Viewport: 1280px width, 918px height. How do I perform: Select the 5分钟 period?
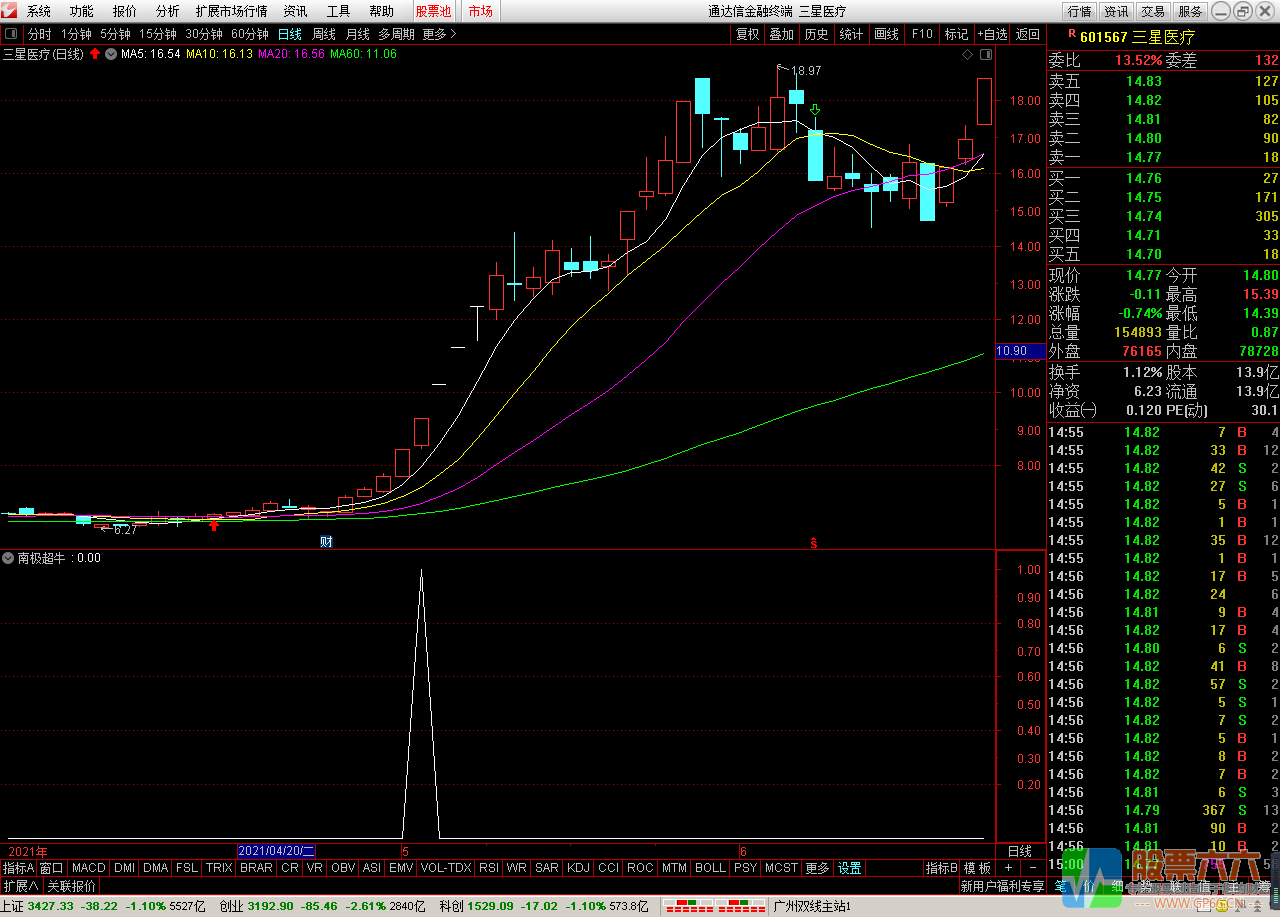[x=116, y=34]
